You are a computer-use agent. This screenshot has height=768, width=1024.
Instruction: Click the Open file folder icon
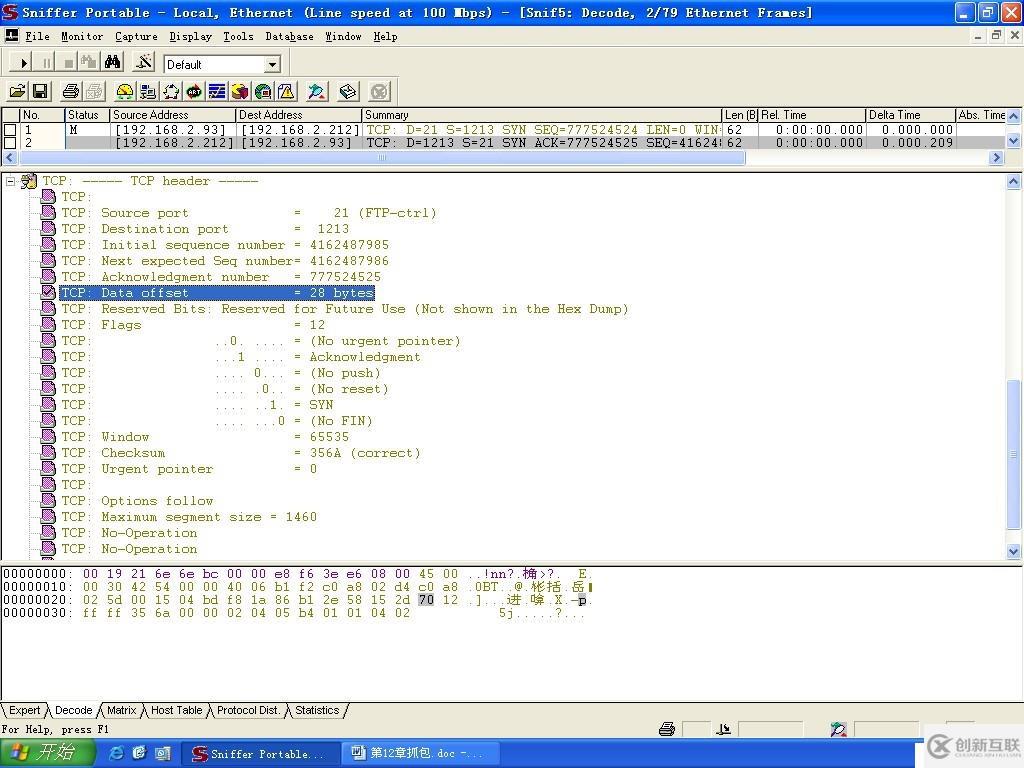18,91
